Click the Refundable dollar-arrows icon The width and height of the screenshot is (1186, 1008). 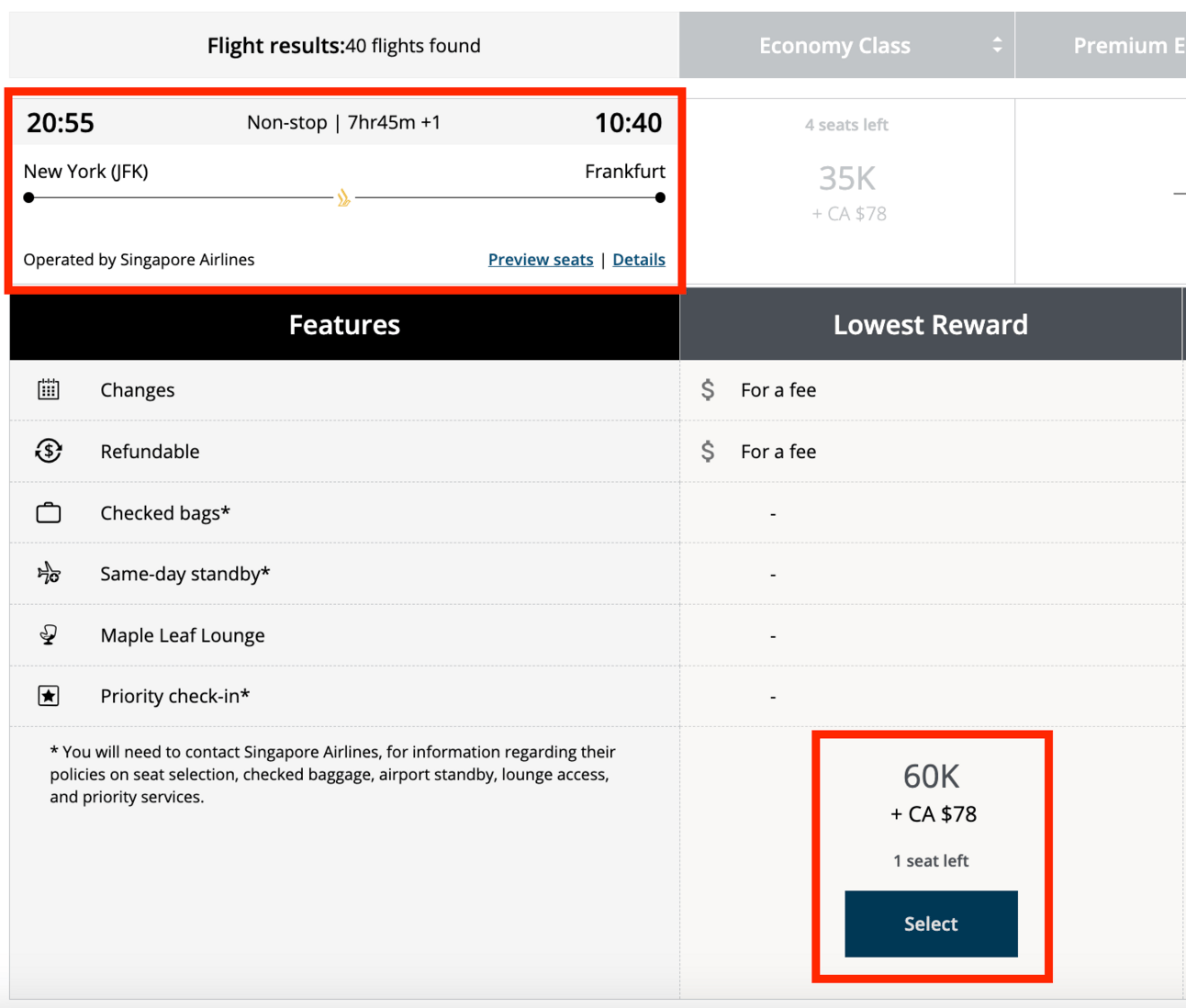coord(49,451)
